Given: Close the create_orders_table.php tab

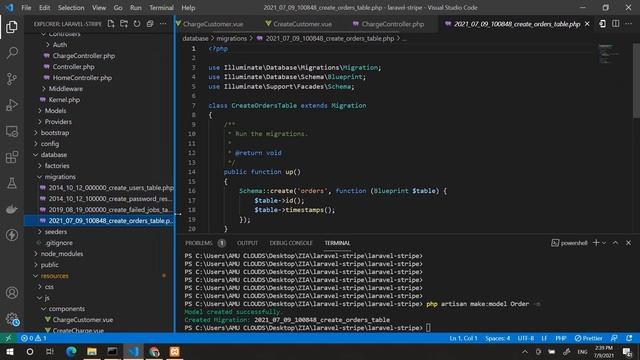Looking at the screenshot, I should (x=587, y=24).
